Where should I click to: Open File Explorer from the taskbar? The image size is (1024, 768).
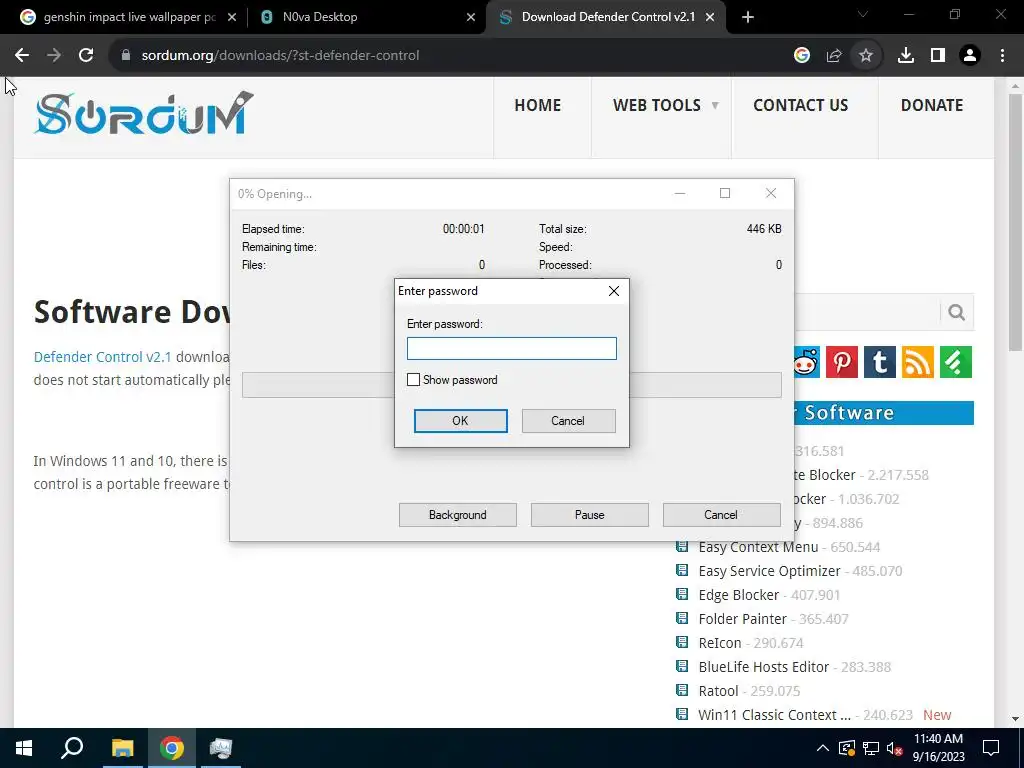click(122, 748)
